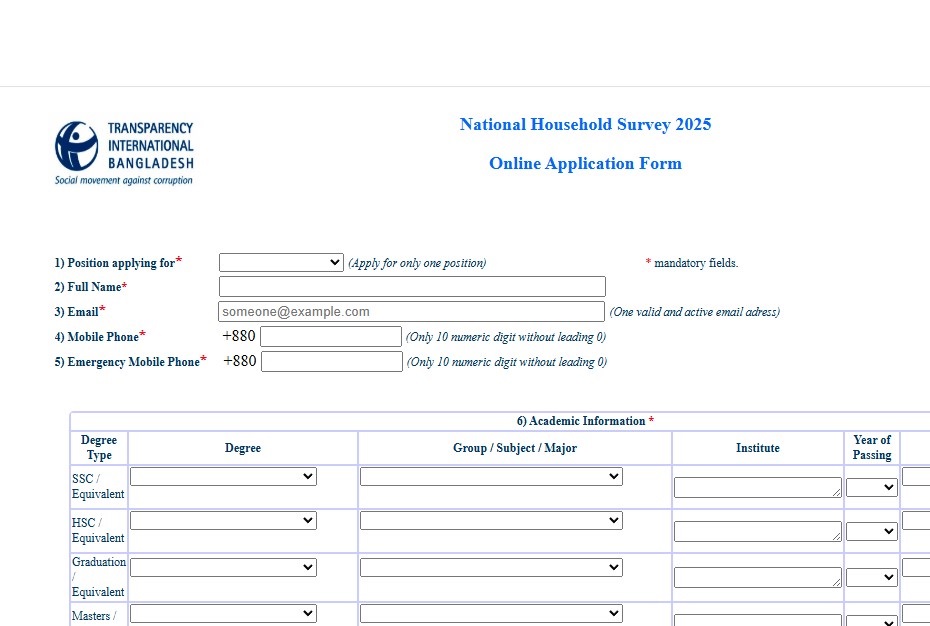Click the Full Name text field
This screenshot has width=930, height=626.
[x=412, y=287]
